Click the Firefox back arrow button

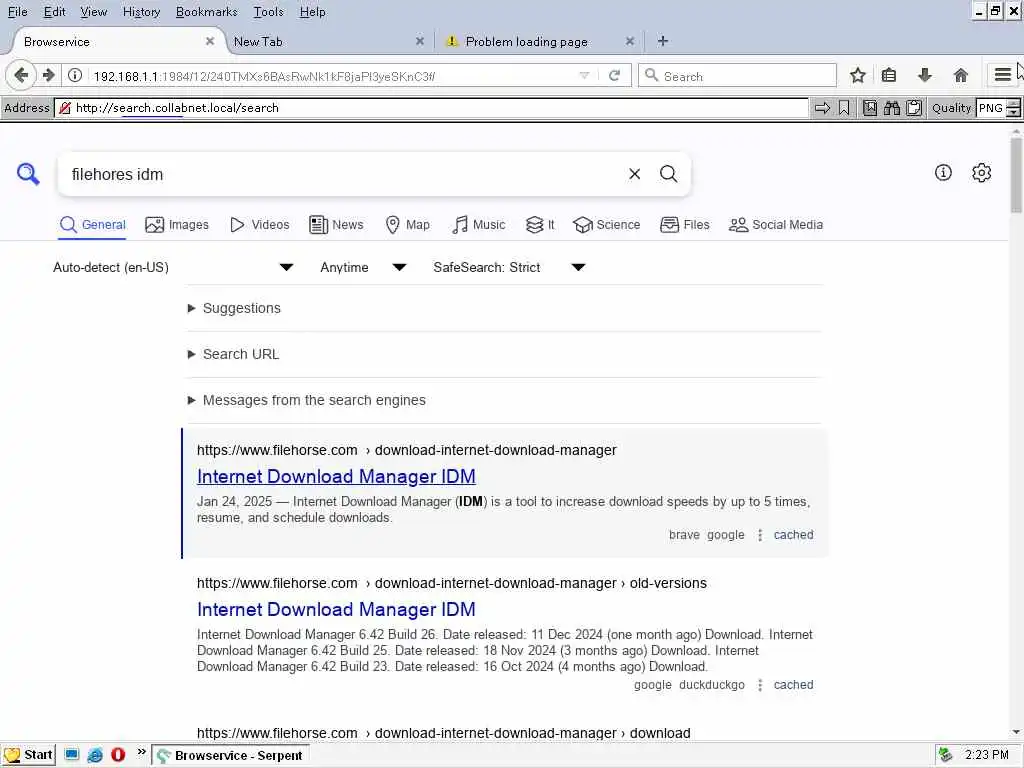(21, 76)
